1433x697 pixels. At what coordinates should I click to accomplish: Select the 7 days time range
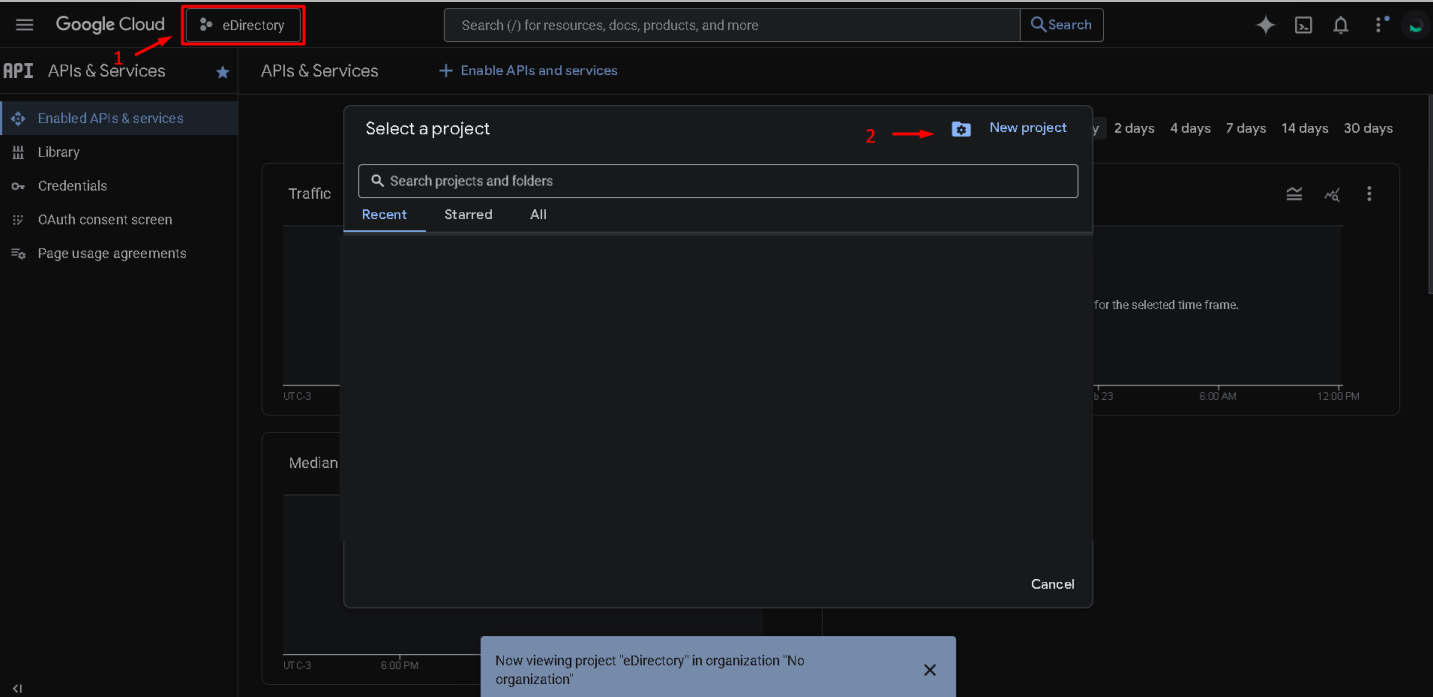1246,128
